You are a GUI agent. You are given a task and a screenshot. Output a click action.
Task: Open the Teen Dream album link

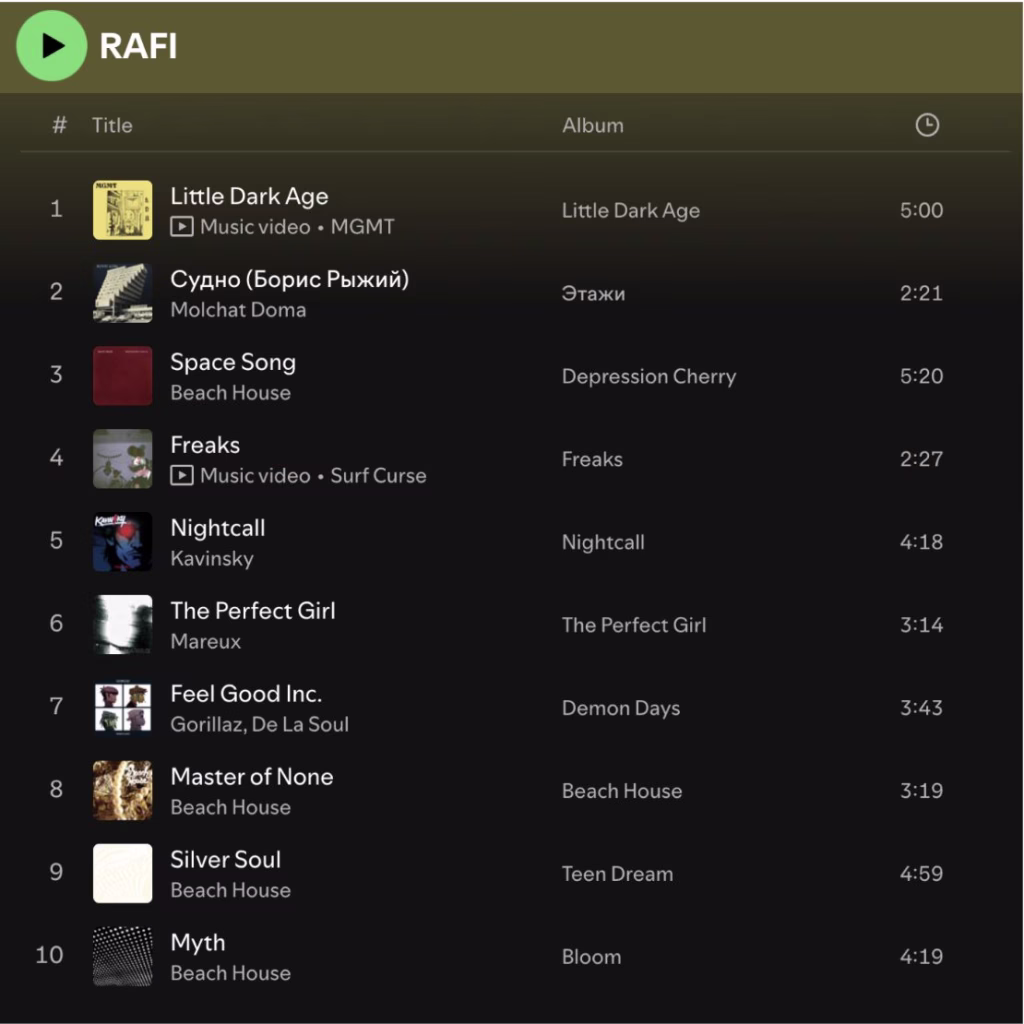617,874
